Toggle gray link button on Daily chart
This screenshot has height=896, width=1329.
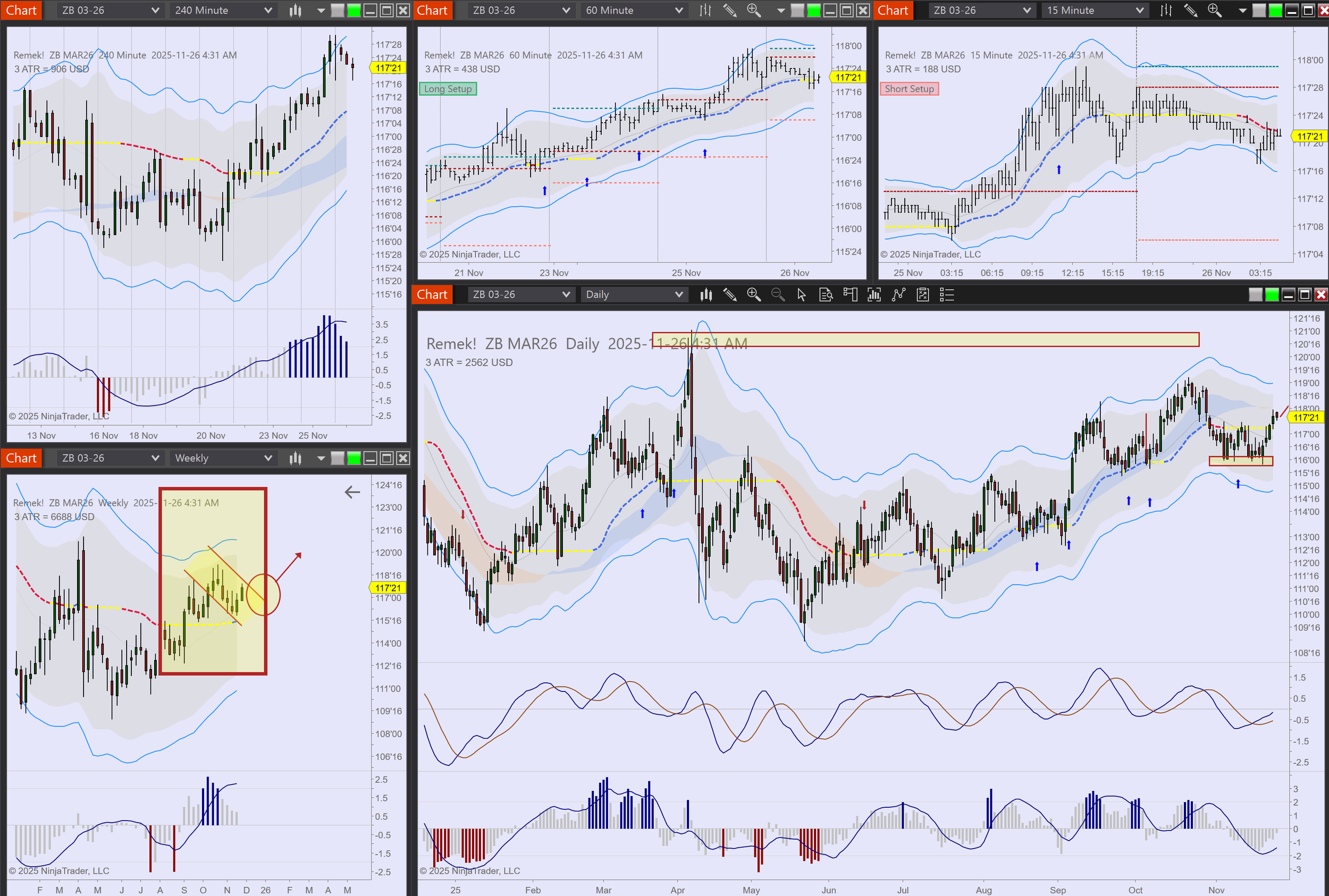pyautogui.click(x=1255, y=294)
